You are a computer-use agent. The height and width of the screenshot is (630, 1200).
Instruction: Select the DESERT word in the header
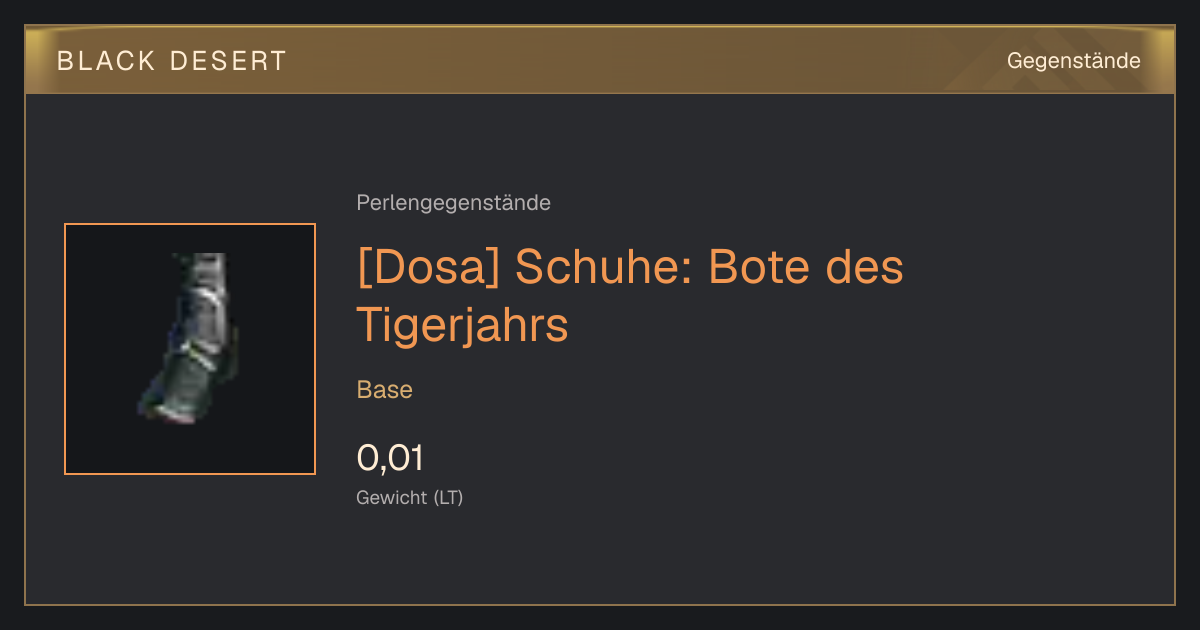point(230,61)
